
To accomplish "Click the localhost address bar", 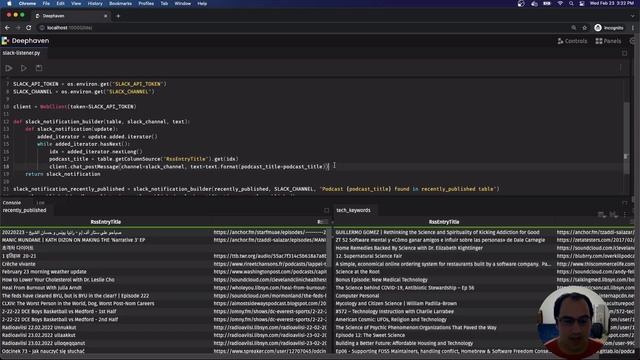I will 302,28.
